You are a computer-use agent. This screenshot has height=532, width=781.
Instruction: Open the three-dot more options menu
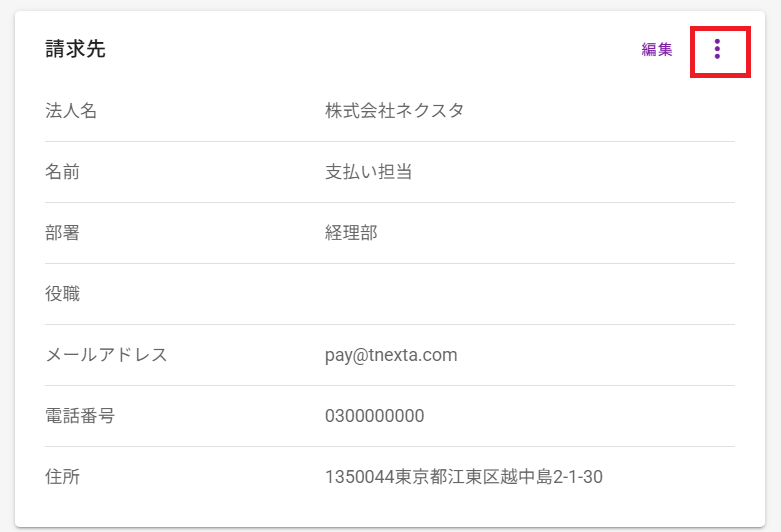click(x=717, y=49)
